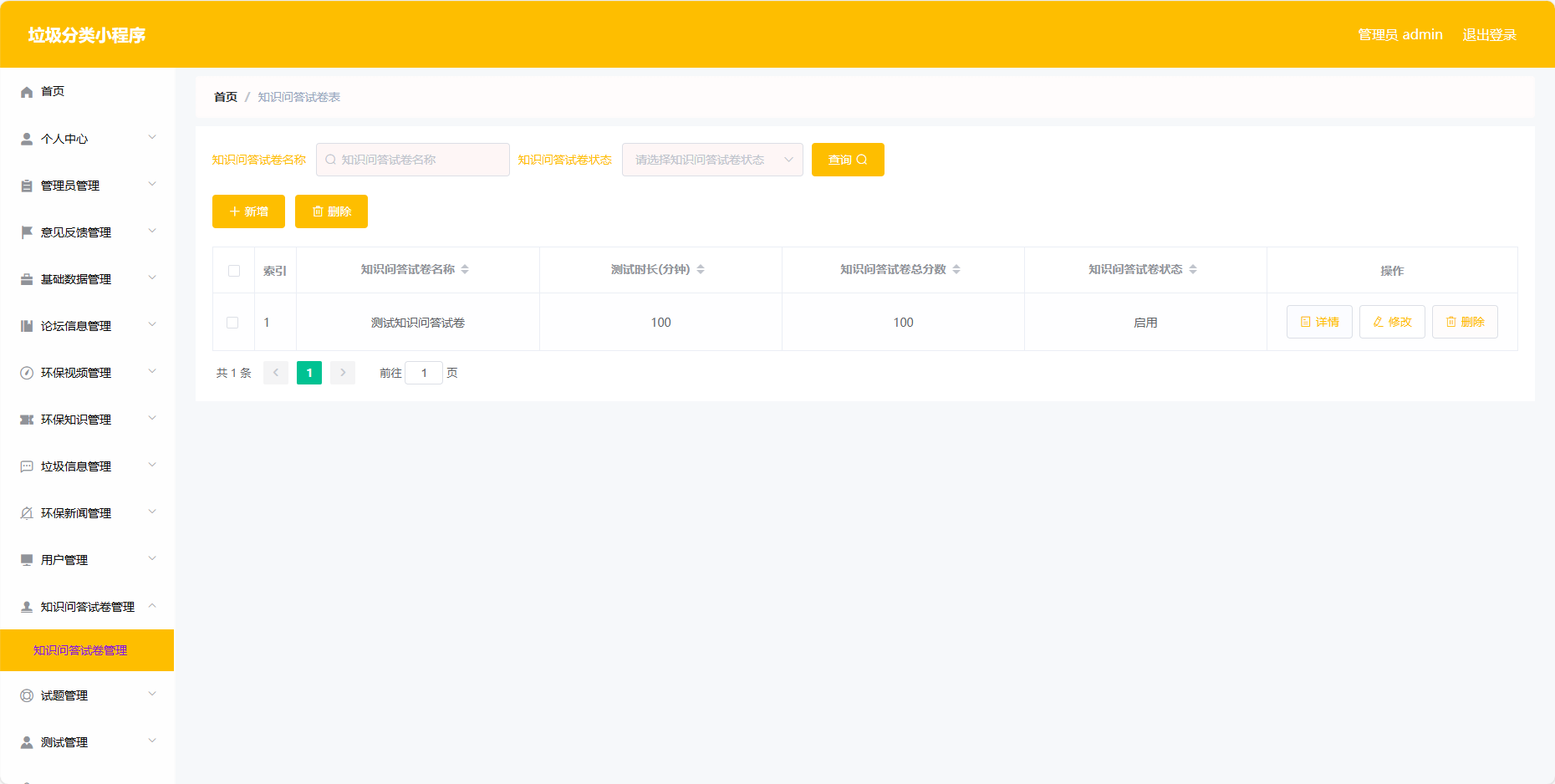Click the 查询 search button
The width and height of the screenshot is (1555, 784).
click(x=848, y=160)
